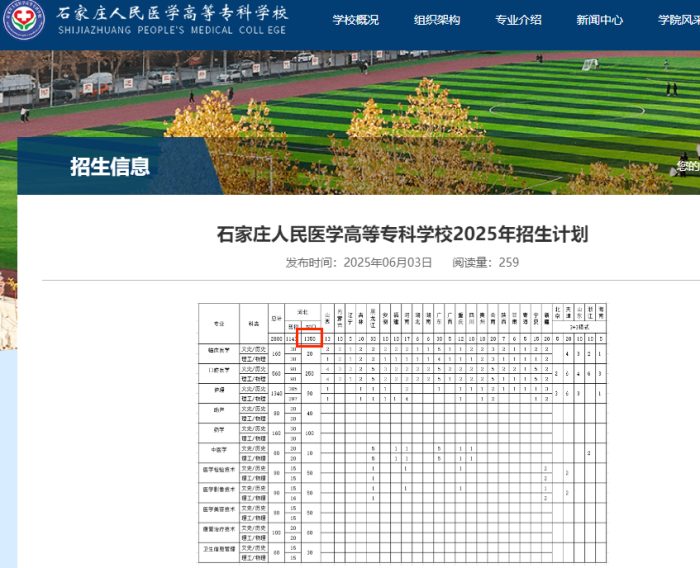Viewport: 700px width, 568px height.
Task: Click the 医学检验技术 row label in table
Action: click(219, 469)
